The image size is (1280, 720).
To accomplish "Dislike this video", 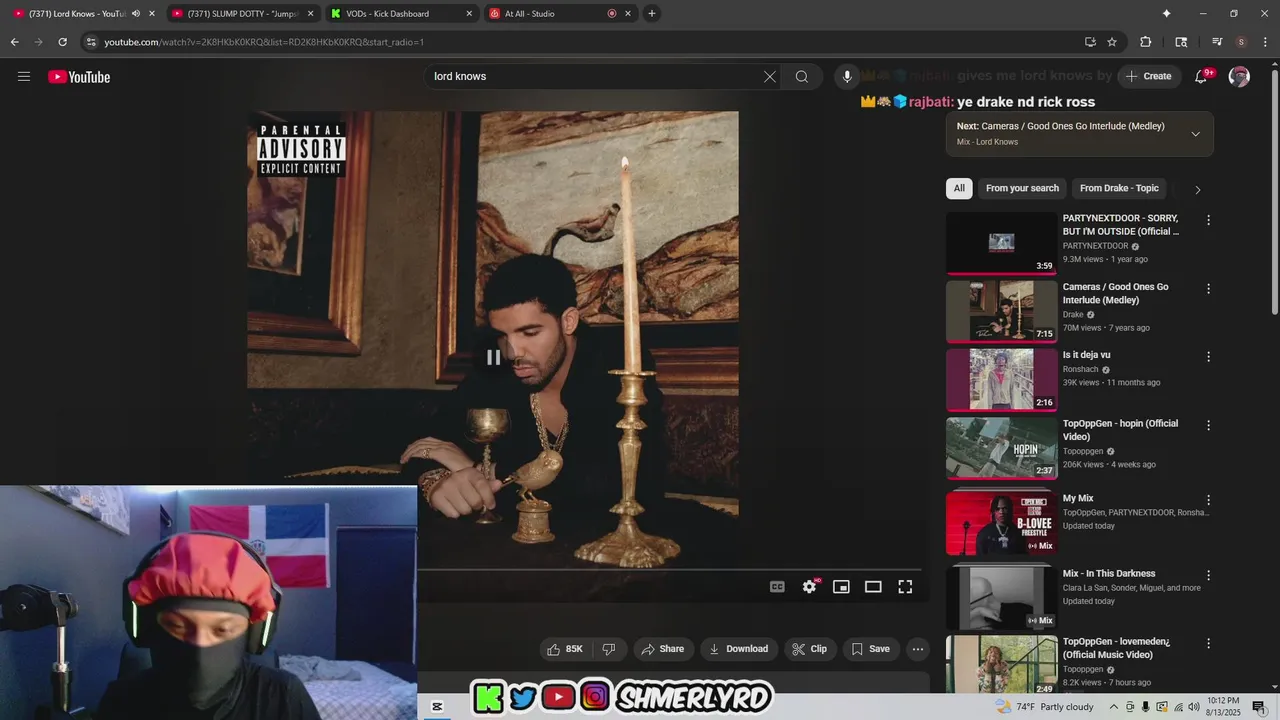I will coord(608,649).
